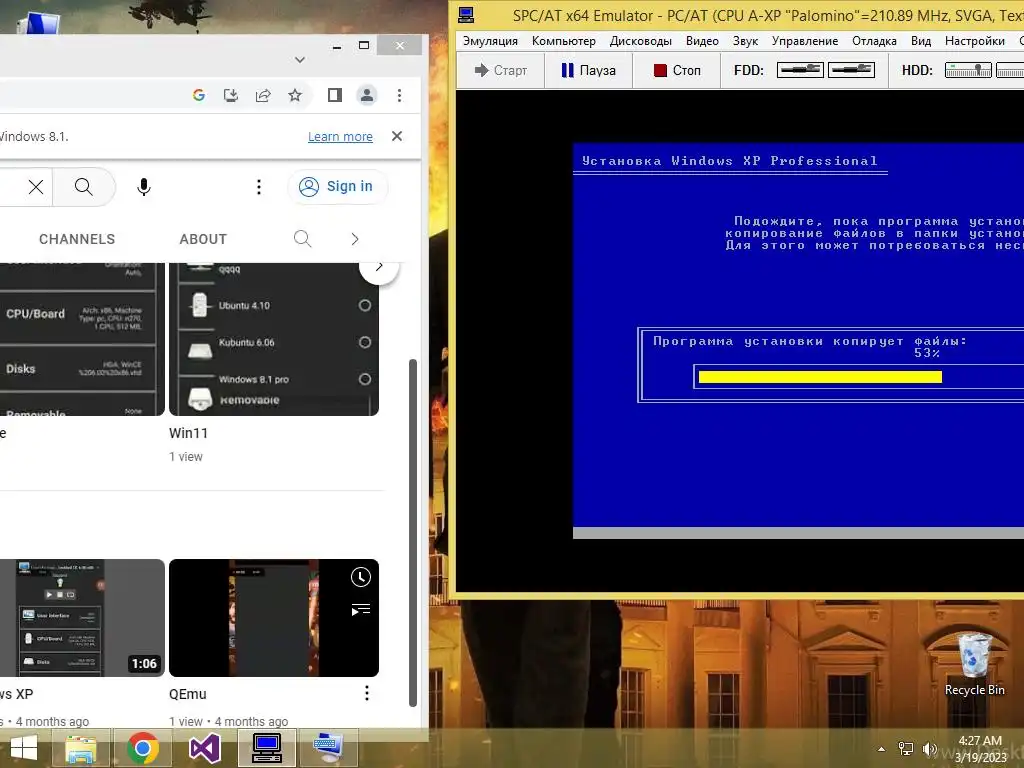Open Google icon in Chrome address bar

pos(199,95)
